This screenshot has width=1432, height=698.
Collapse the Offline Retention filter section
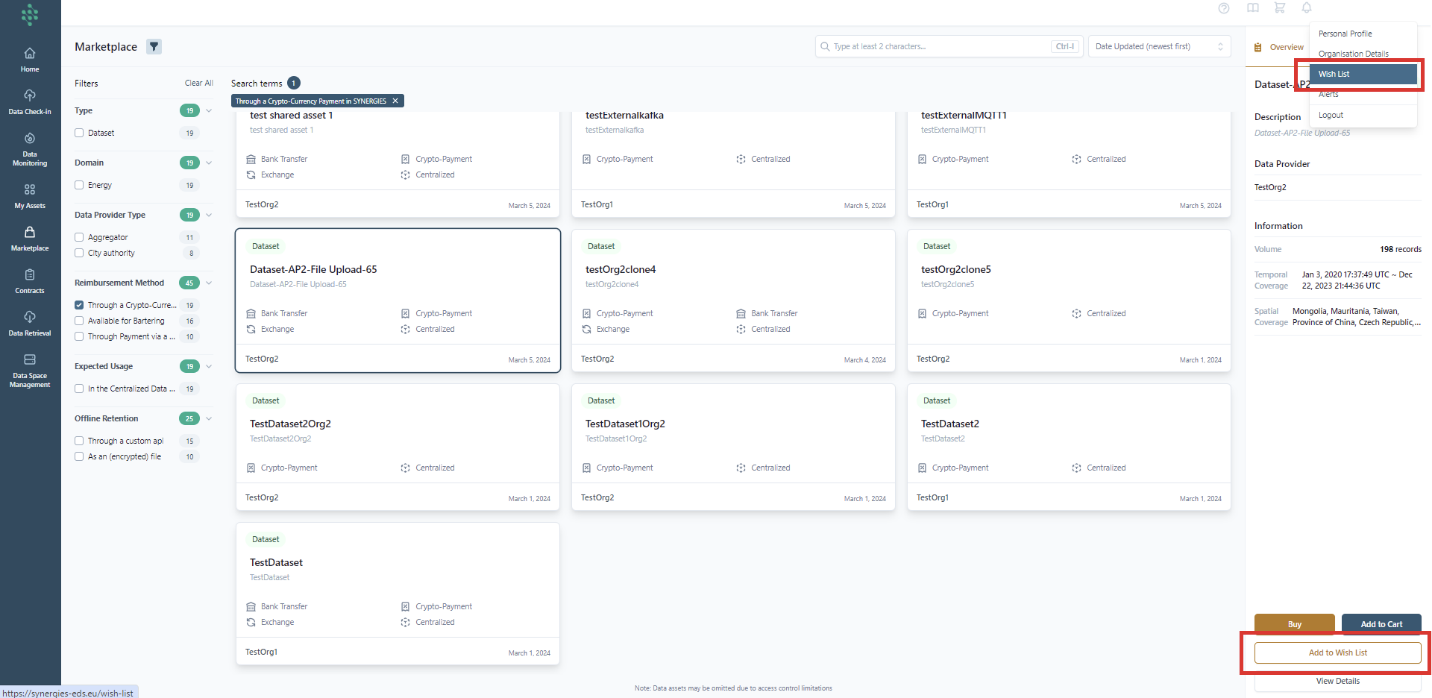pyautogui.click(x=209, y=419)
